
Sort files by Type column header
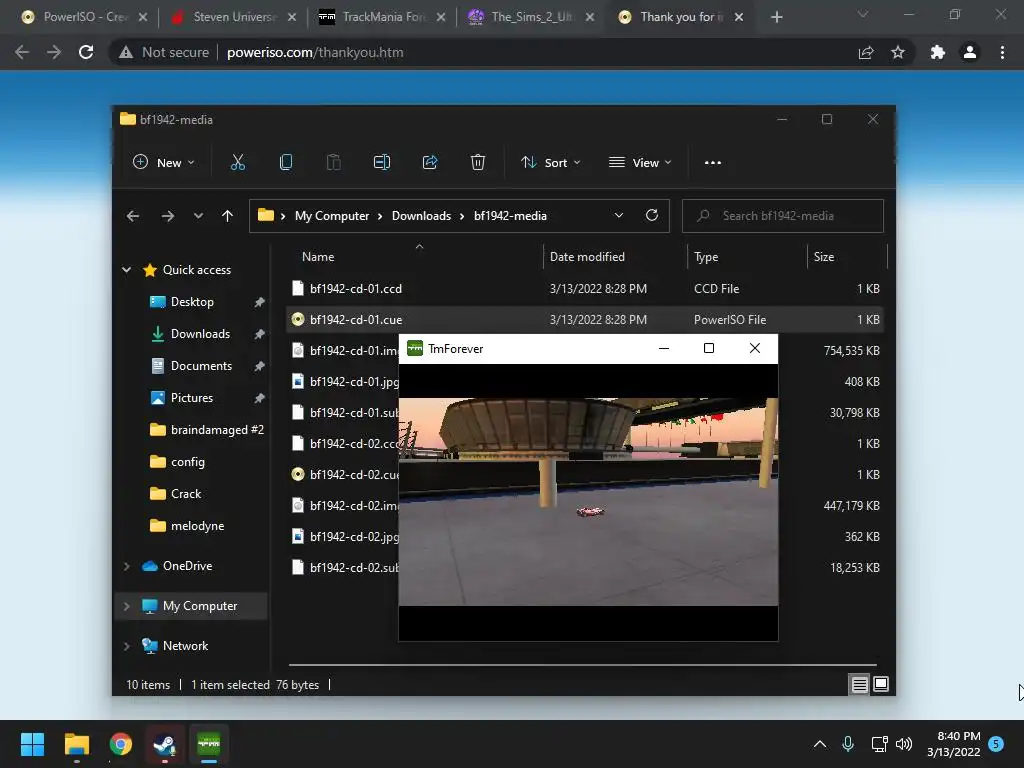click(x=706, y=257)
